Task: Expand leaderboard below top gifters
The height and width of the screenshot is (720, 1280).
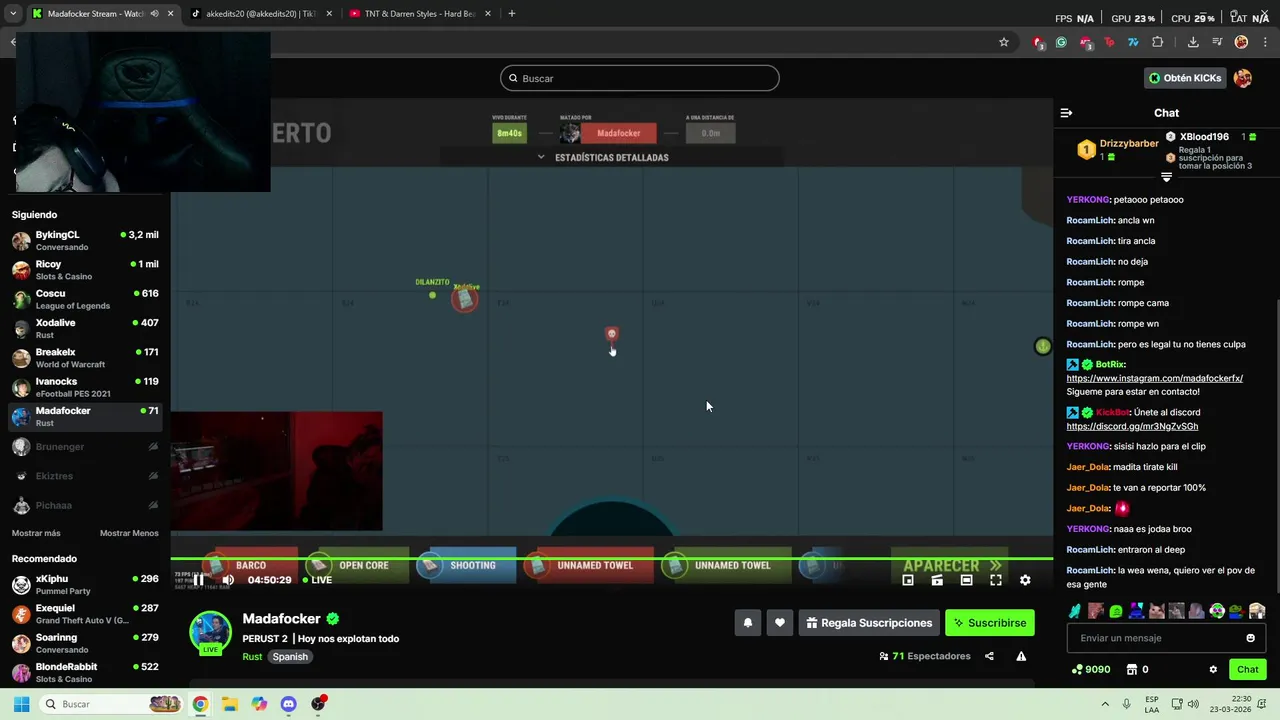Action: pyautogui.click(x=1166, y=177)
